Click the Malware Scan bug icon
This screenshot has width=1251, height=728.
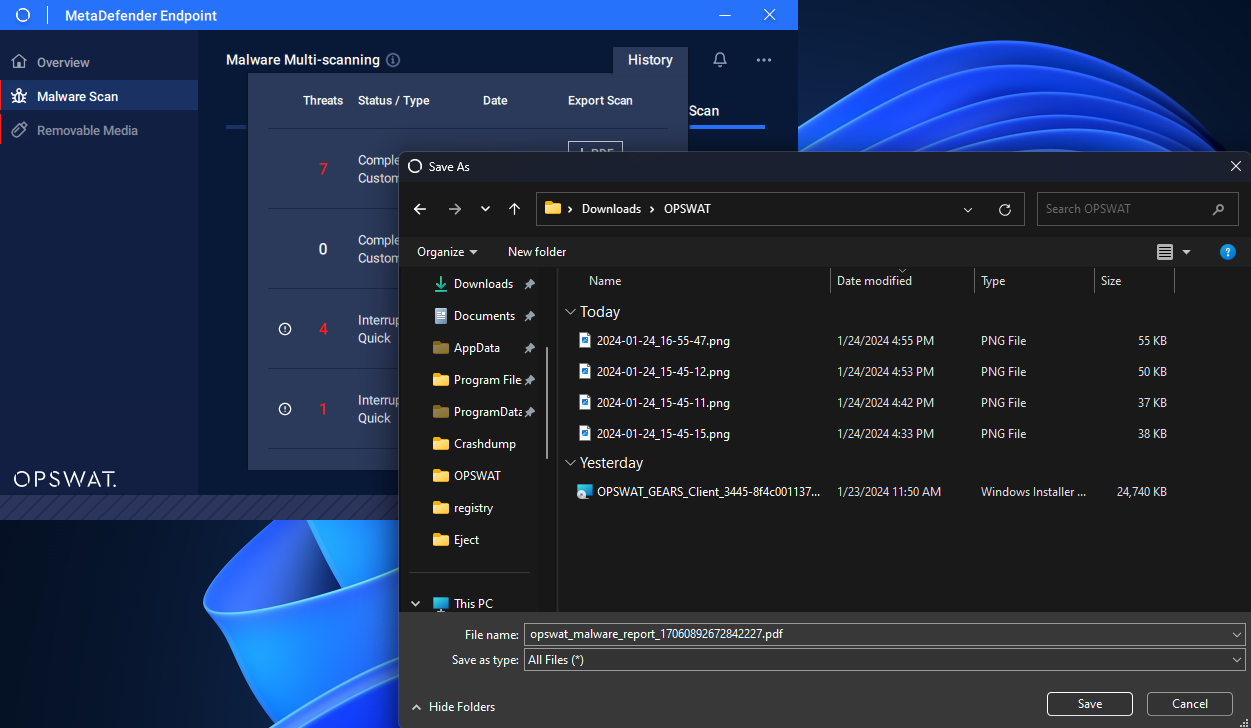(x=19, y=96)
